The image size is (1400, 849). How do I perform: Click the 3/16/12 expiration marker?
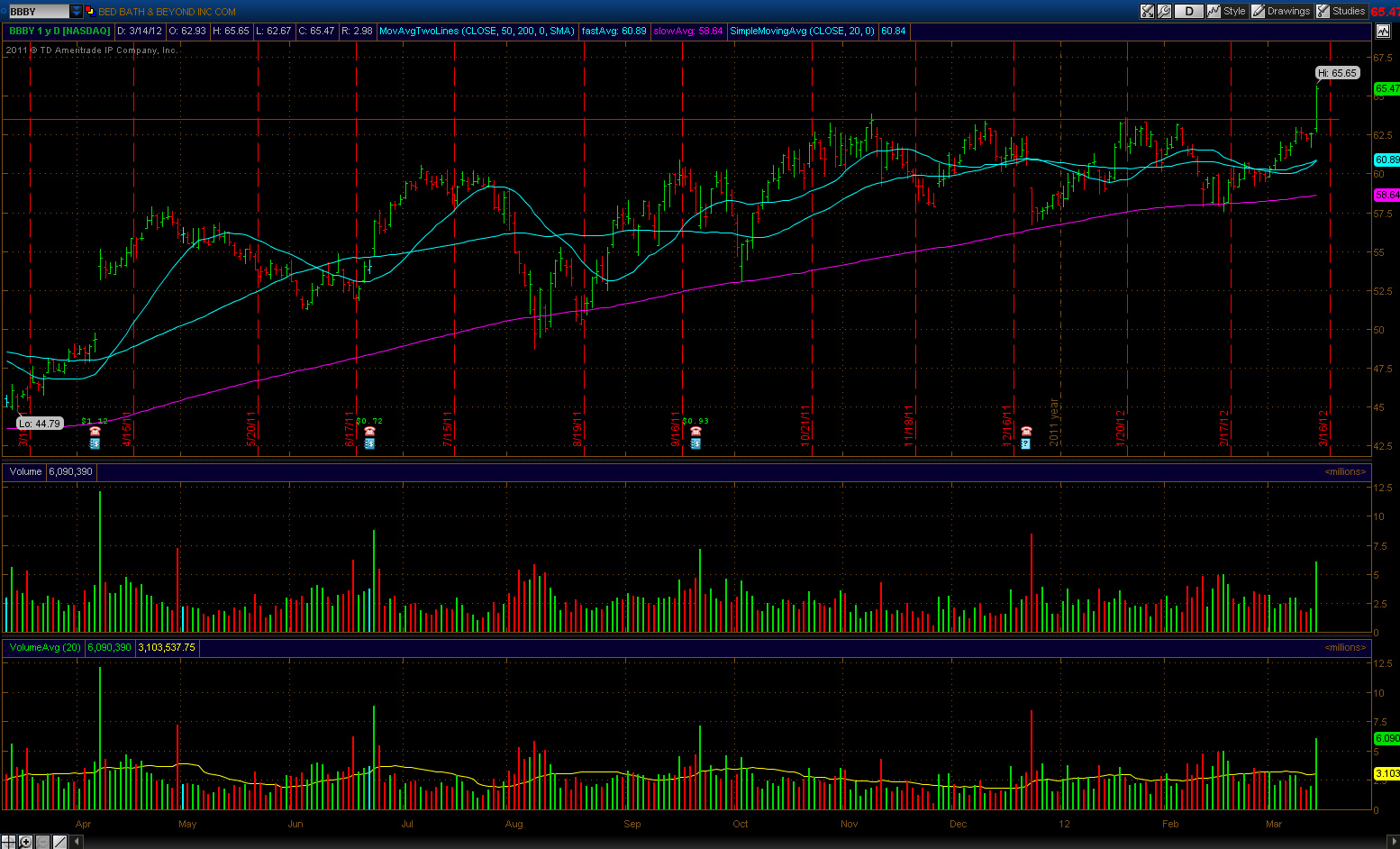coord(1324,429)
